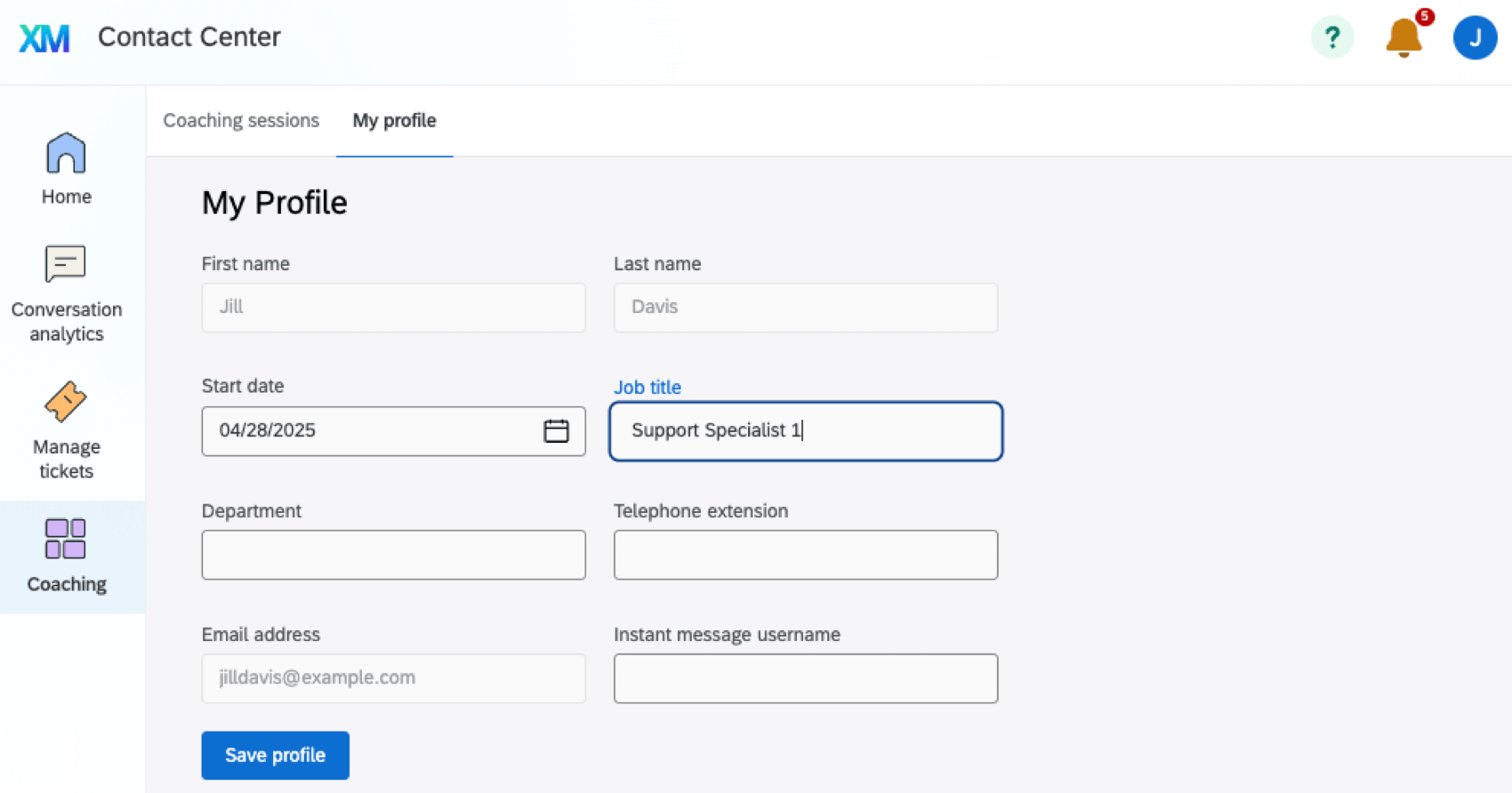Select the My profile tab
The height and width of the screenshot is (793, 1512).
coord(394,121)
